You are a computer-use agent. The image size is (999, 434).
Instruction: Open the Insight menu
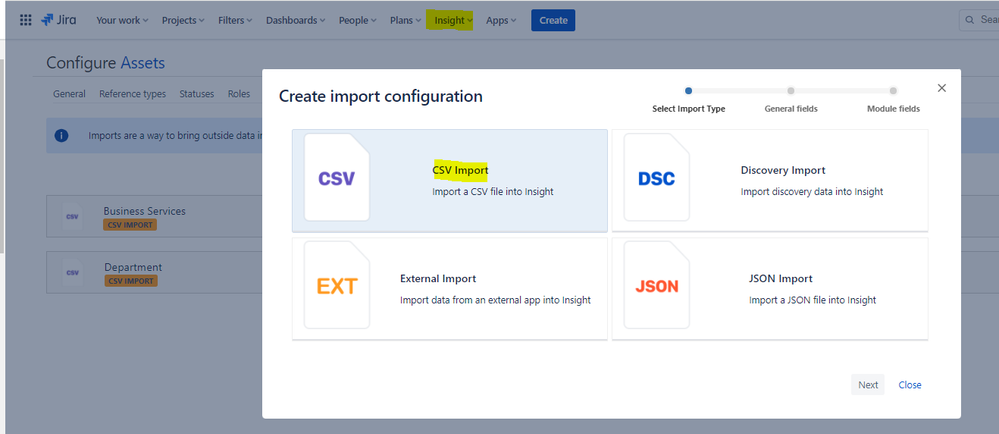pos(453,20)
